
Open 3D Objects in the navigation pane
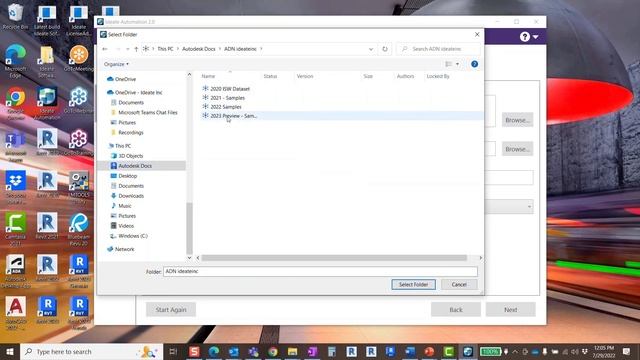(x=127, y=156)
